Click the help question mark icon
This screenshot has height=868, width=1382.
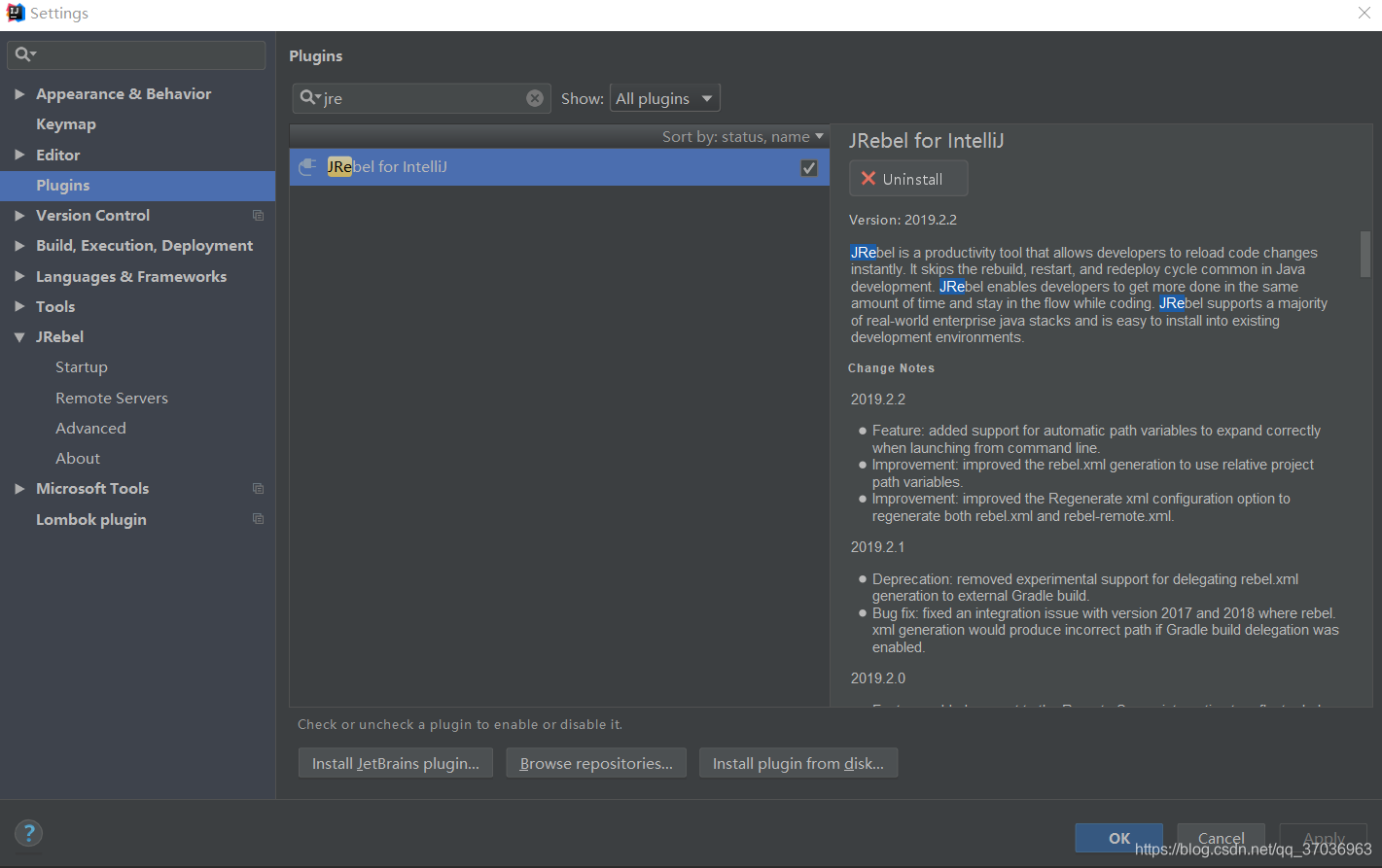pos(28,833)
